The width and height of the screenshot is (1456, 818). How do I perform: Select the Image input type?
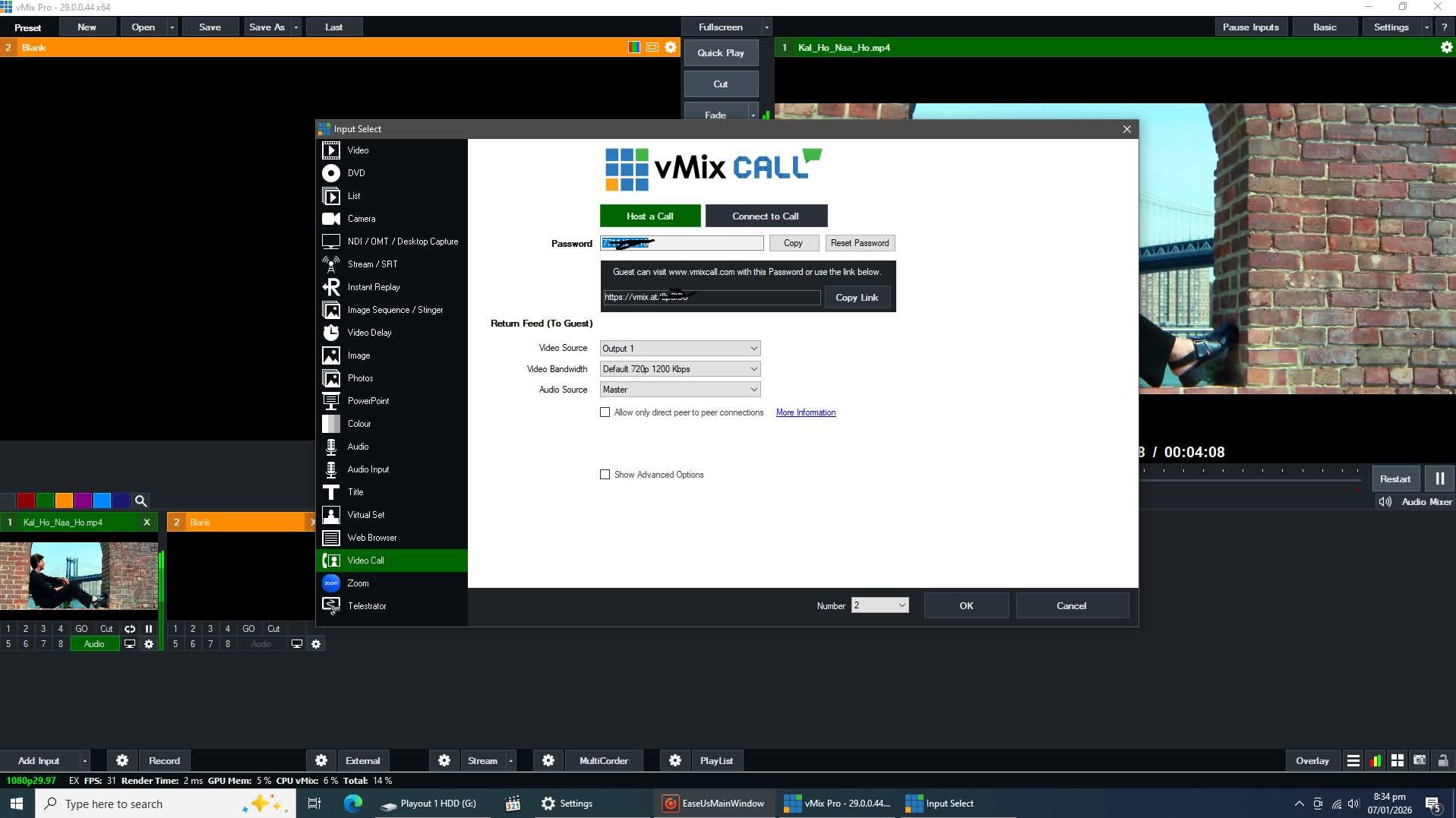click(391, 355)
